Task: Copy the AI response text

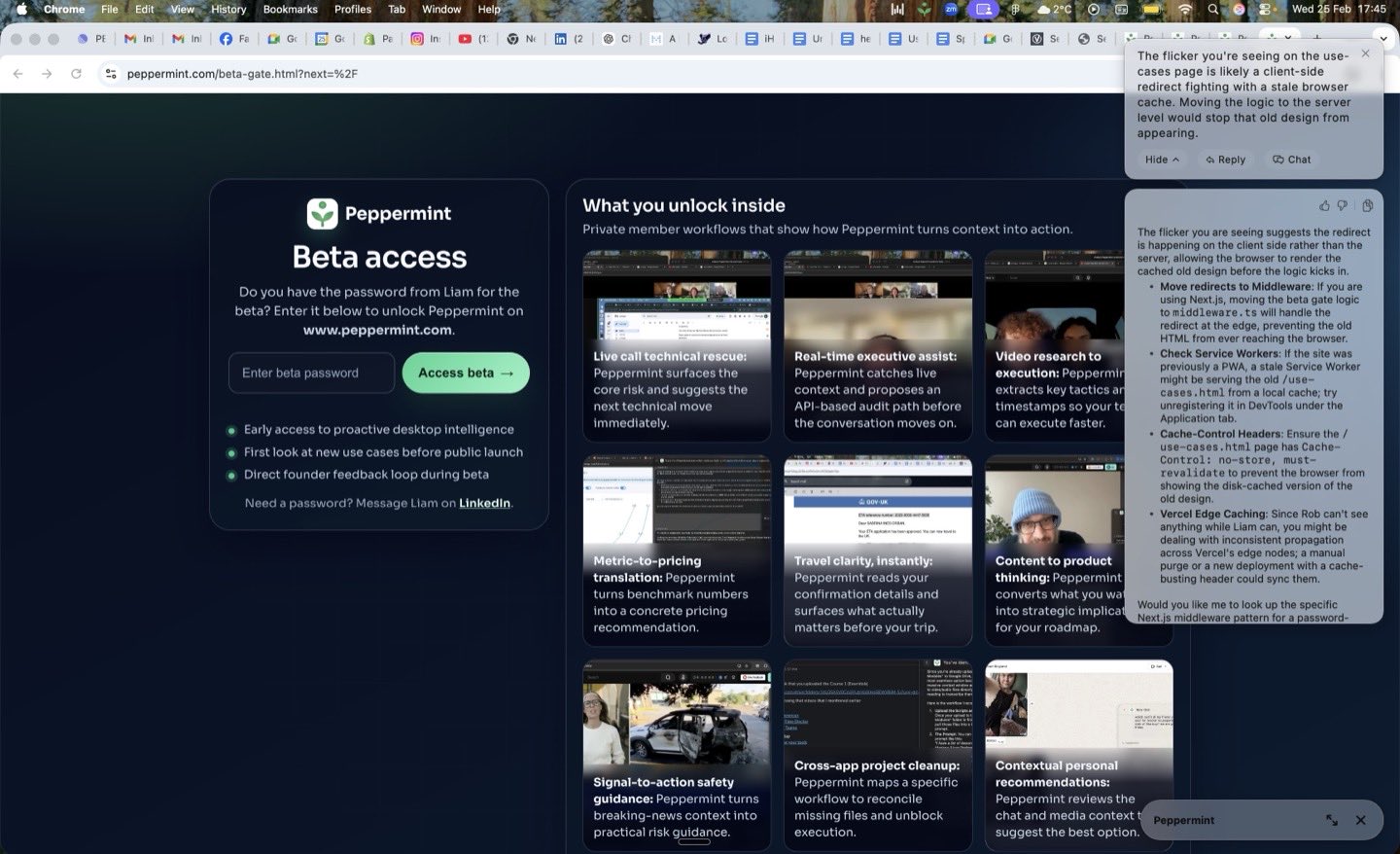Action: click(1368, 205)
